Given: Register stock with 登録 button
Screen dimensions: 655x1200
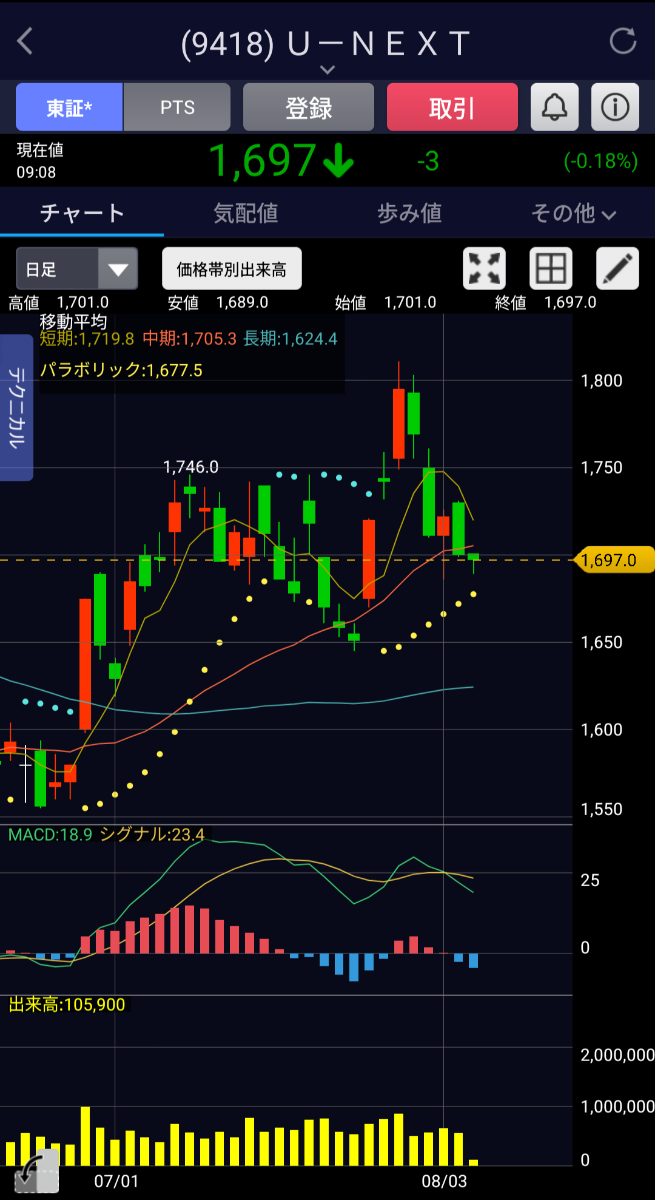Looking at the screenshot, I should 308,107.
